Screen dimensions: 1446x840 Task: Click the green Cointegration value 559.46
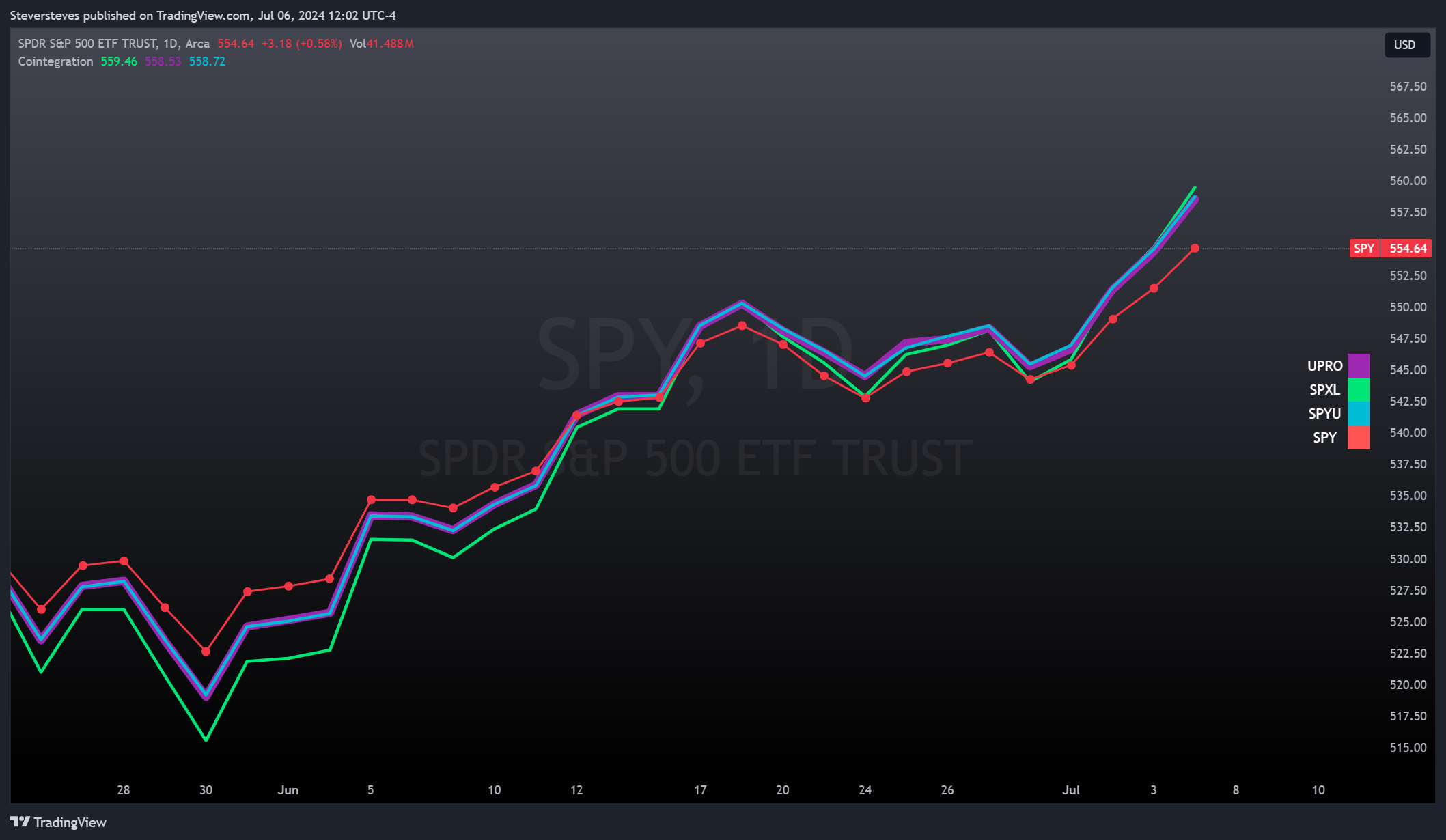pyautogui.click(x=119, y=61)
